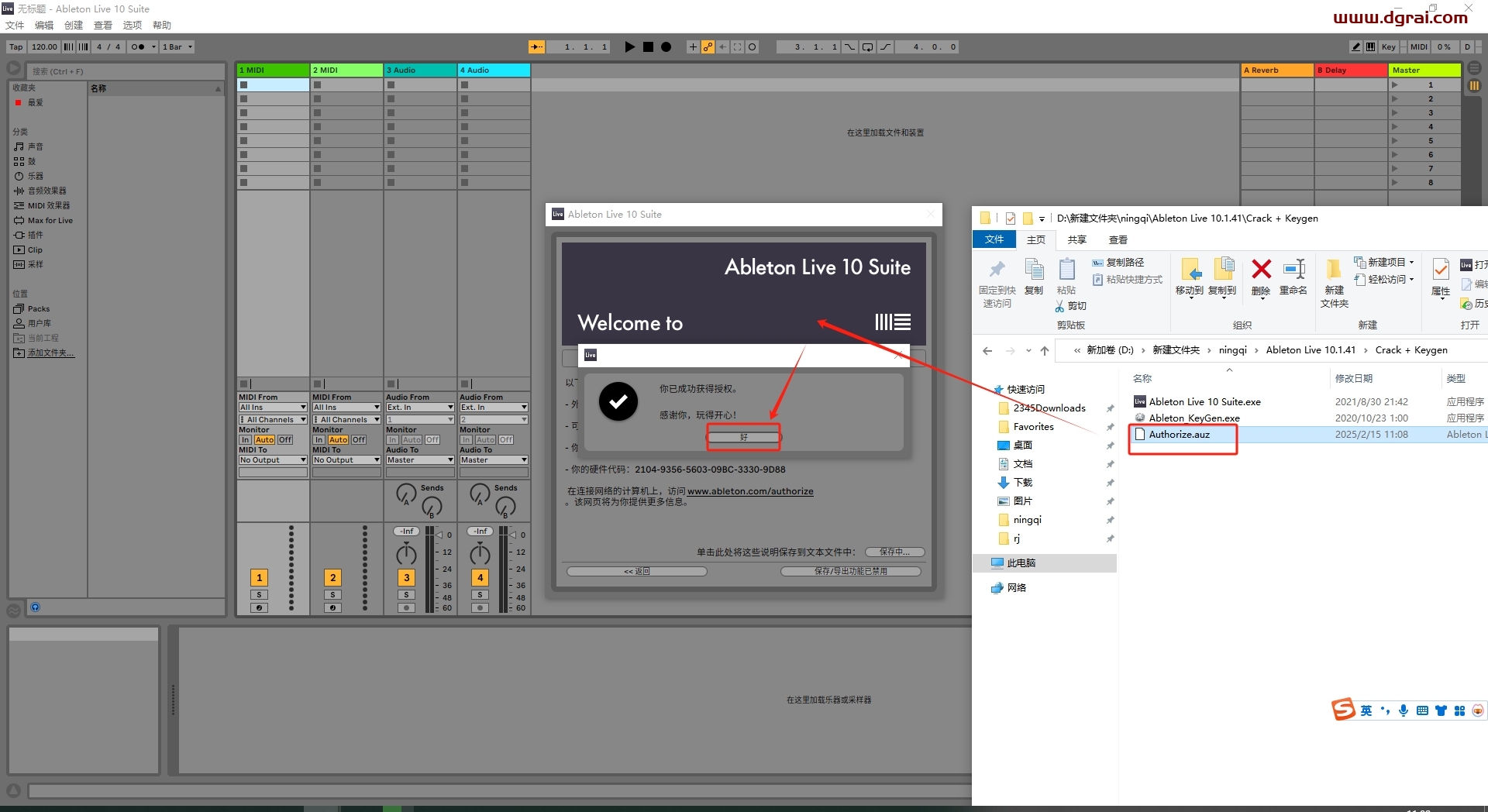1488x812 pixels.
Task: Click the Arrangement Record button
Action: pos(666,47)
